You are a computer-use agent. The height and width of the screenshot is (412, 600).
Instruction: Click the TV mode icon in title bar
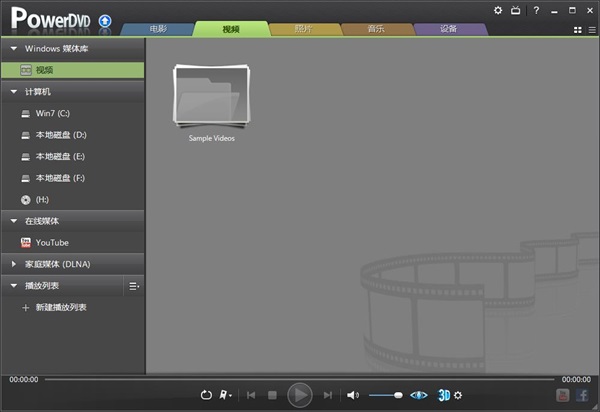click(x=515, y=10)
